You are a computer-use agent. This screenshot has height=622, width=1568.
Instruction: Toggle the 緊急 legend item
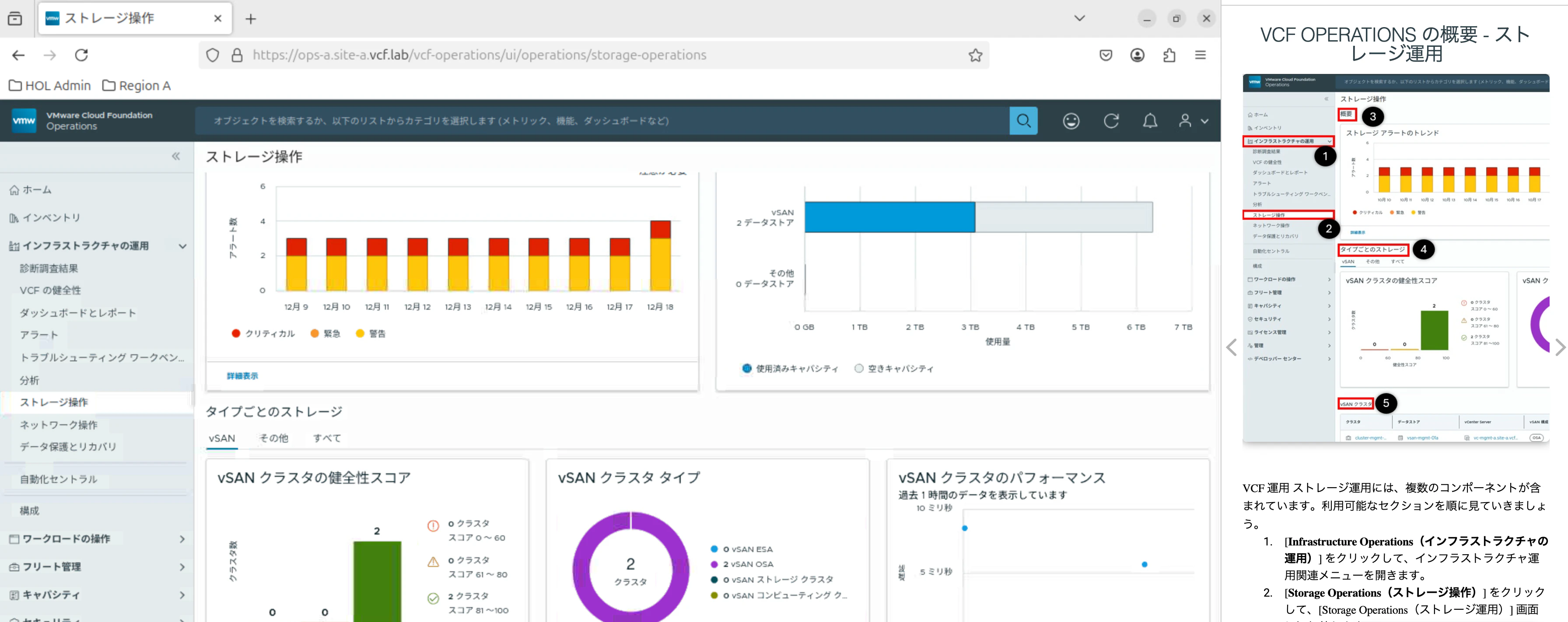[x=325, y=333]
